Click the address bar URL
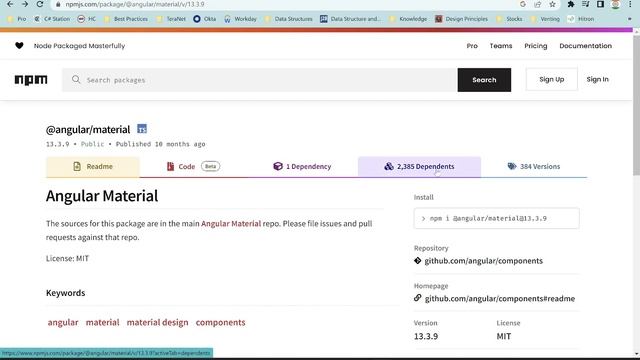Image resolution: width=640 pixels, height=360 pixels. [135, 4]
